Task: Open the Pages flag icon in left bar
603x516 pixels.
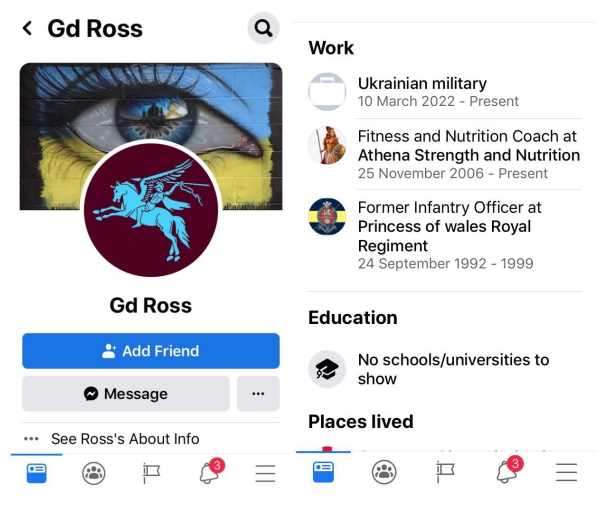Action: (x=151, y=473)
